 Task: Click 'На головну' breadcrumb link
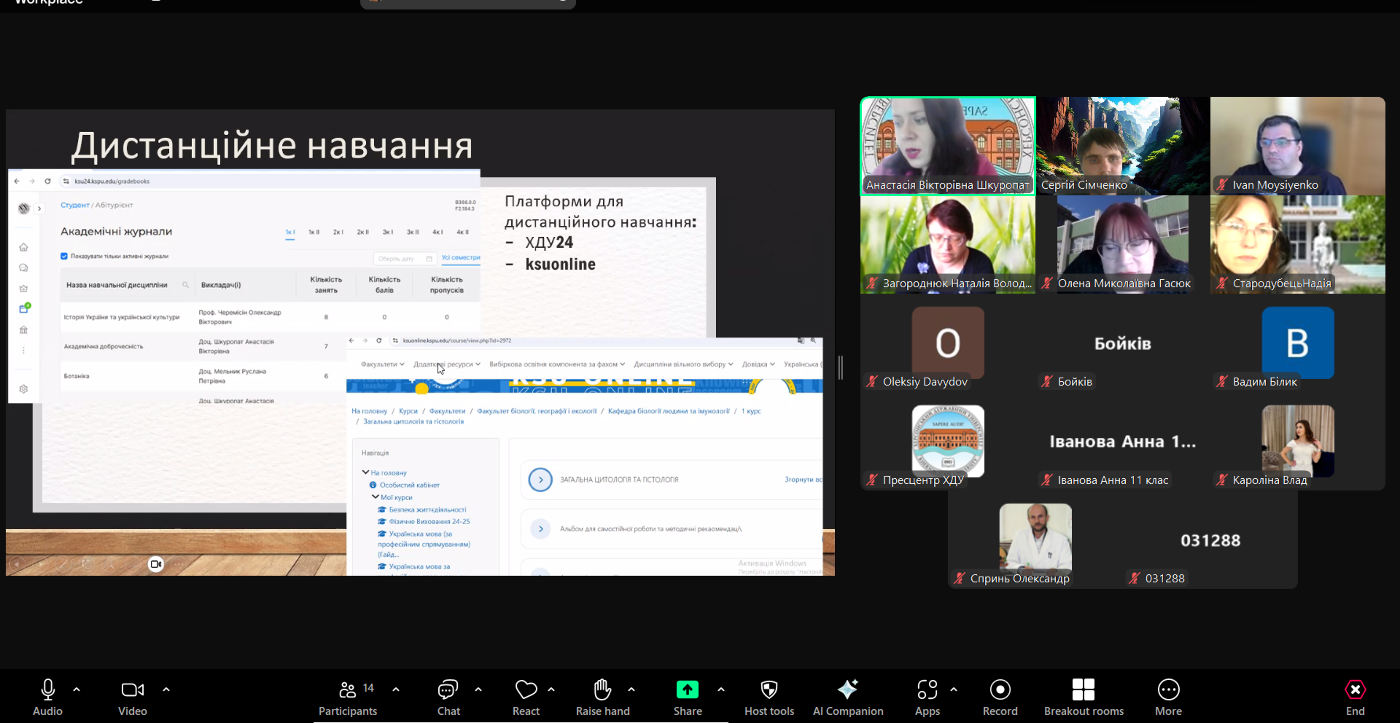(369, 411)
